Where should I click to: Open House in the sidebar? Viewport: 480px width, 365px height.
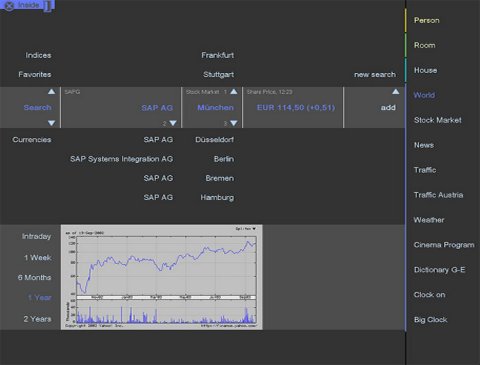[425, 70]
